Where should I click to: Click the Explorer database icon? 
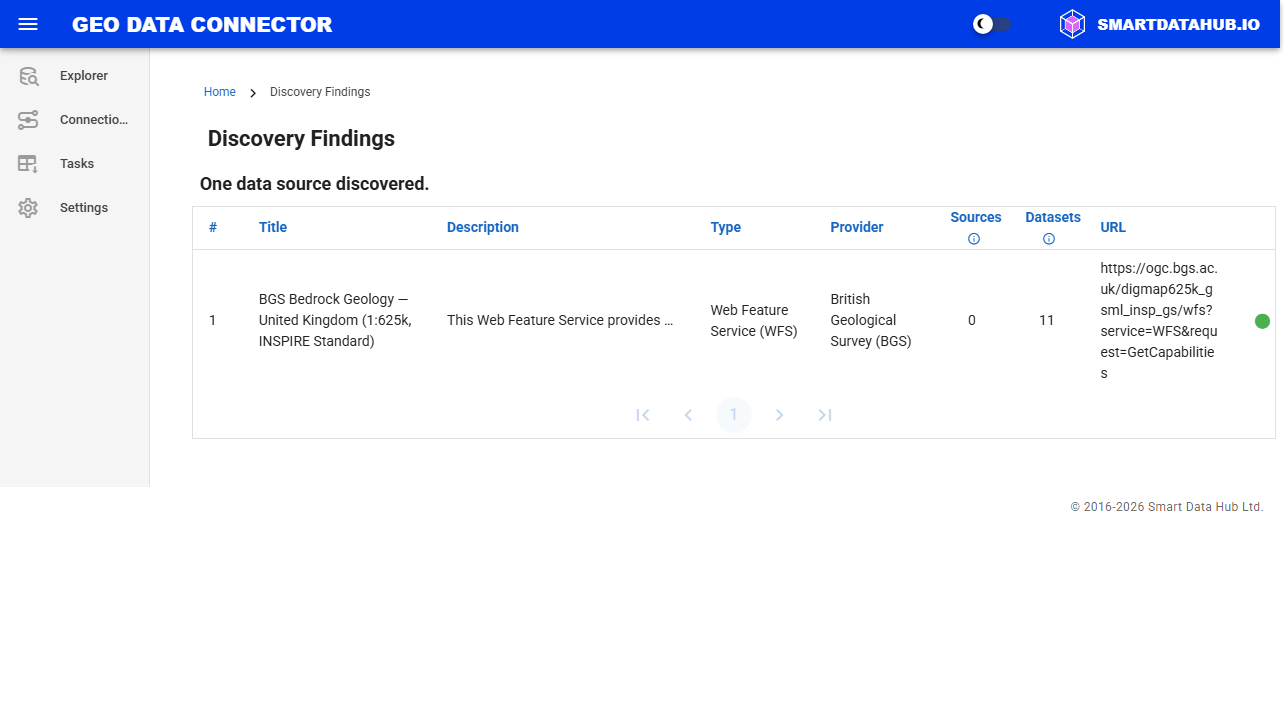[x=28, y=76]
